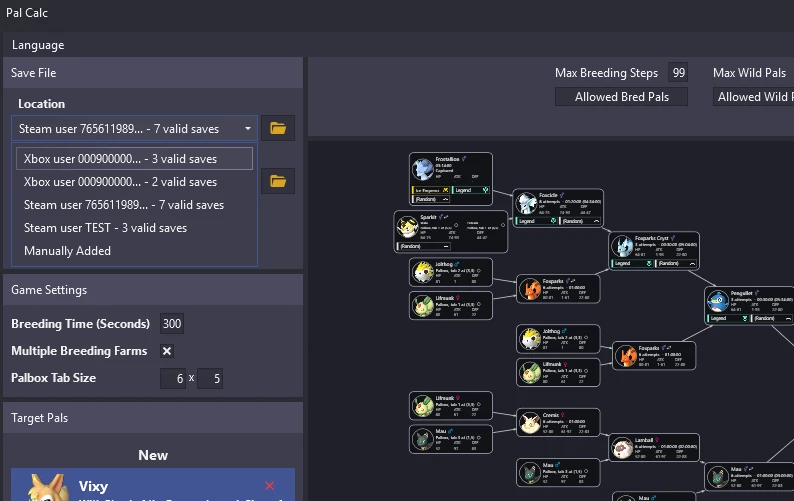Click the gender icon beside Frostallion name

tap(463, 159)
